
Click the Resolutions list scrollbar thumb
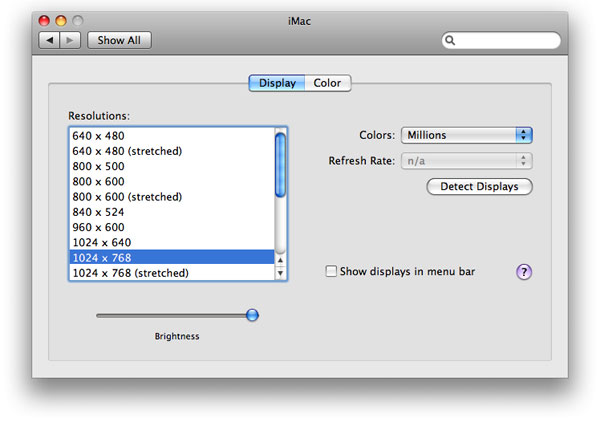280,165
